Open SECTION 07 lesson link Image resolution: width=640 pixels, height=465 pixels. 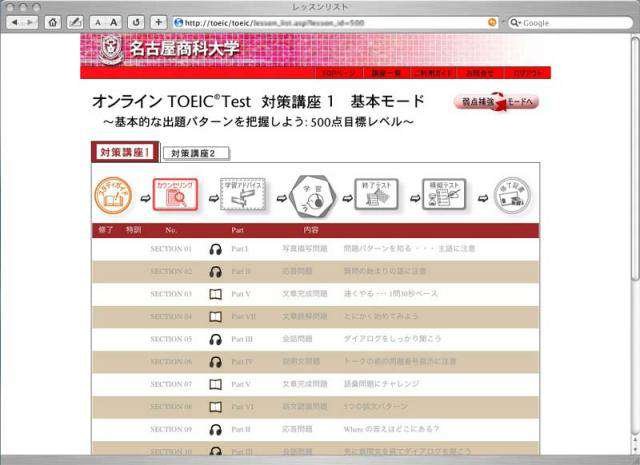(171, 384)
